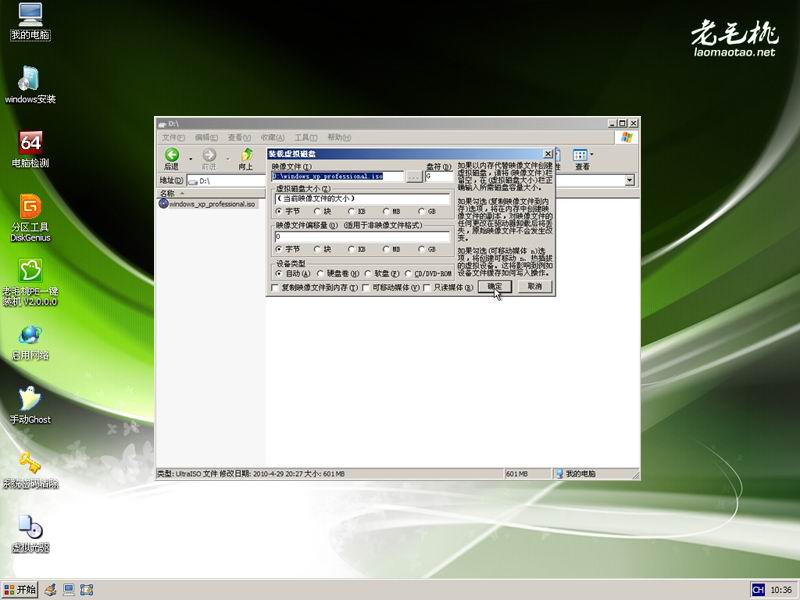Select MB radio under 虚拟磁盘大小
The width and height of the screenshot is (800, 600).
pyautogui.click(x=386, y=211)
